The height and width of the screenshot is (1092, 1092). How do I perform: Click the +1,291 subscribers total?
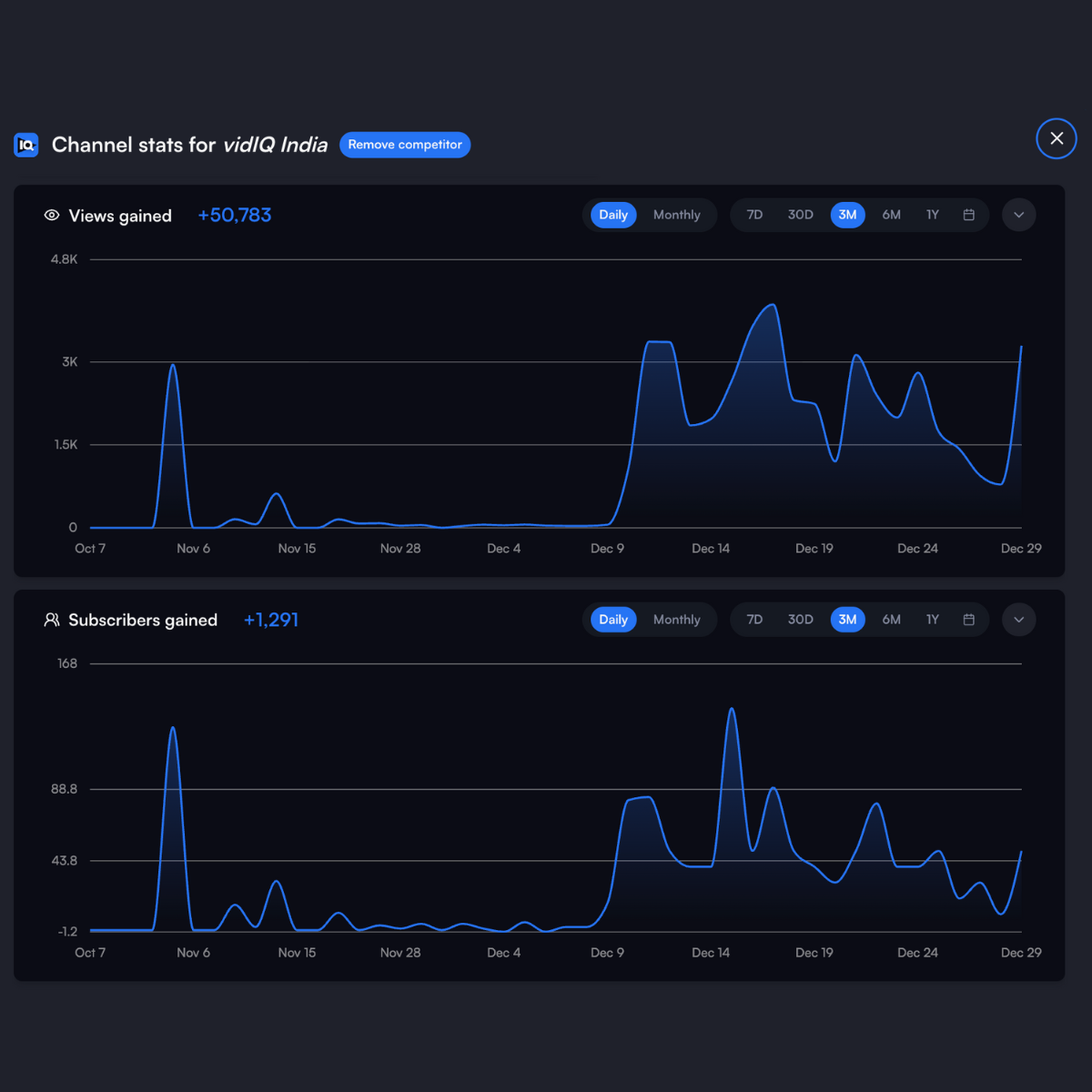pos(271,620)
